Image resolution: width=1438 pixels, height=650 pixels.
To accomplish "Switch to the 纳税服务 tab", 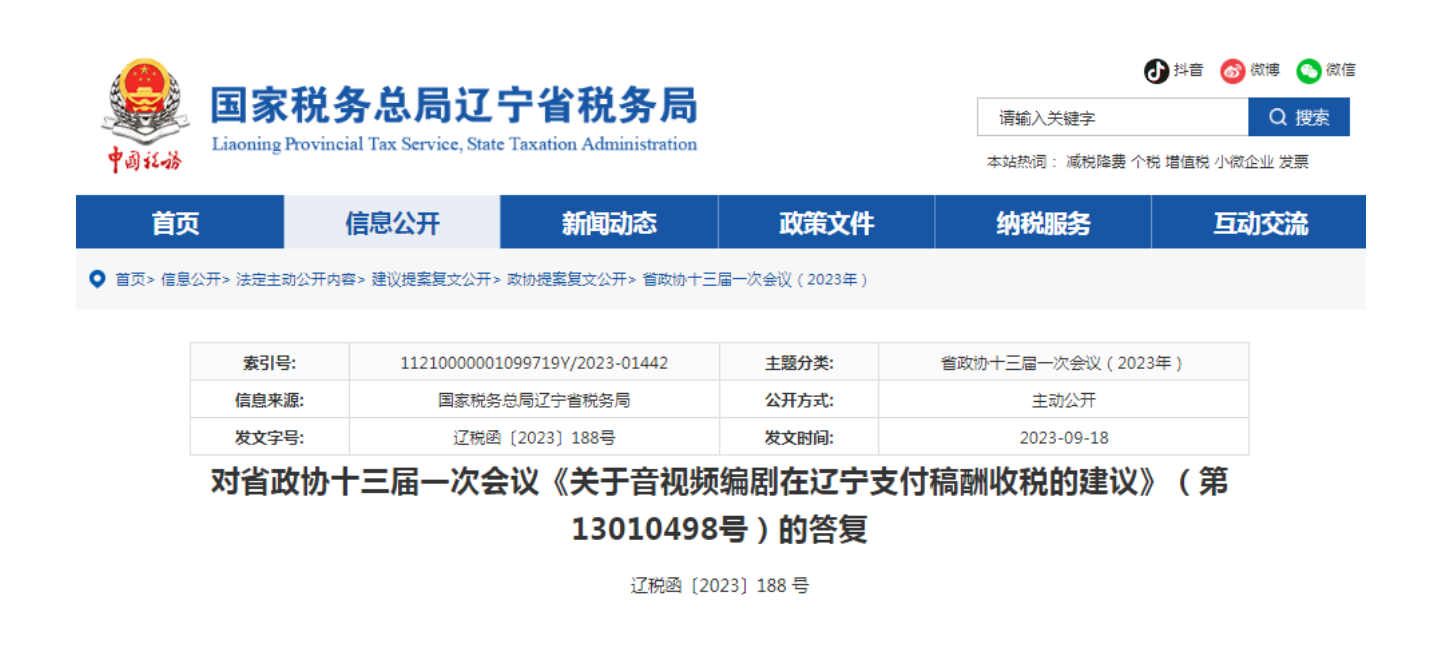I will point(1043,223).
